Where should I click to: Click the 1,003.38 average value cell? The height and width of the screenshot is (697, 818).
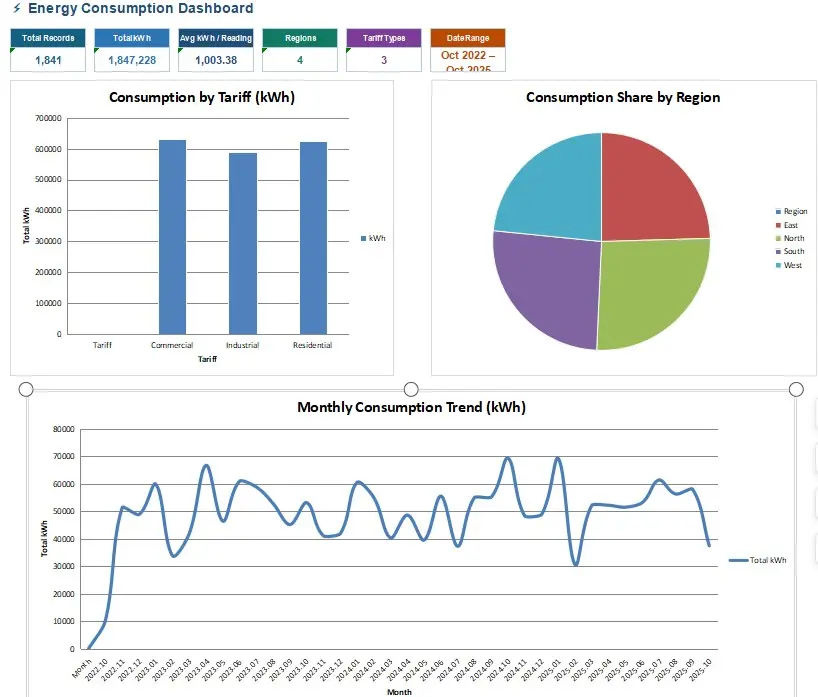tap(216, 60)
